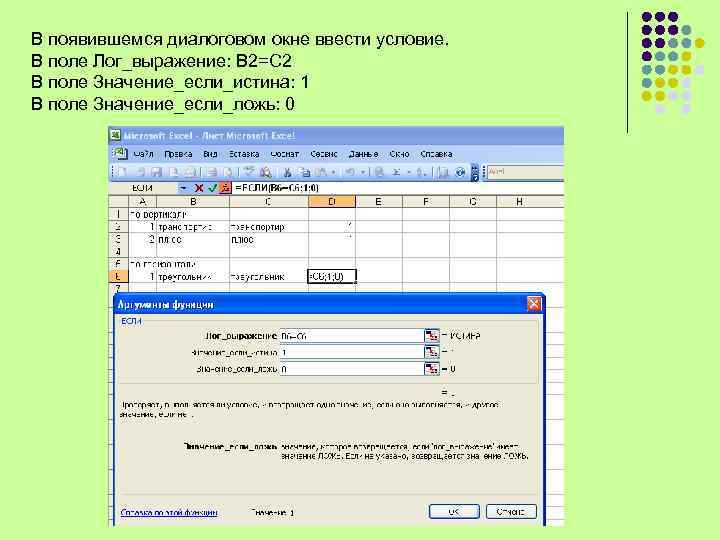The width and height of the screenshot is (720, 540).
Task: Select column H header
Action: 519,201
